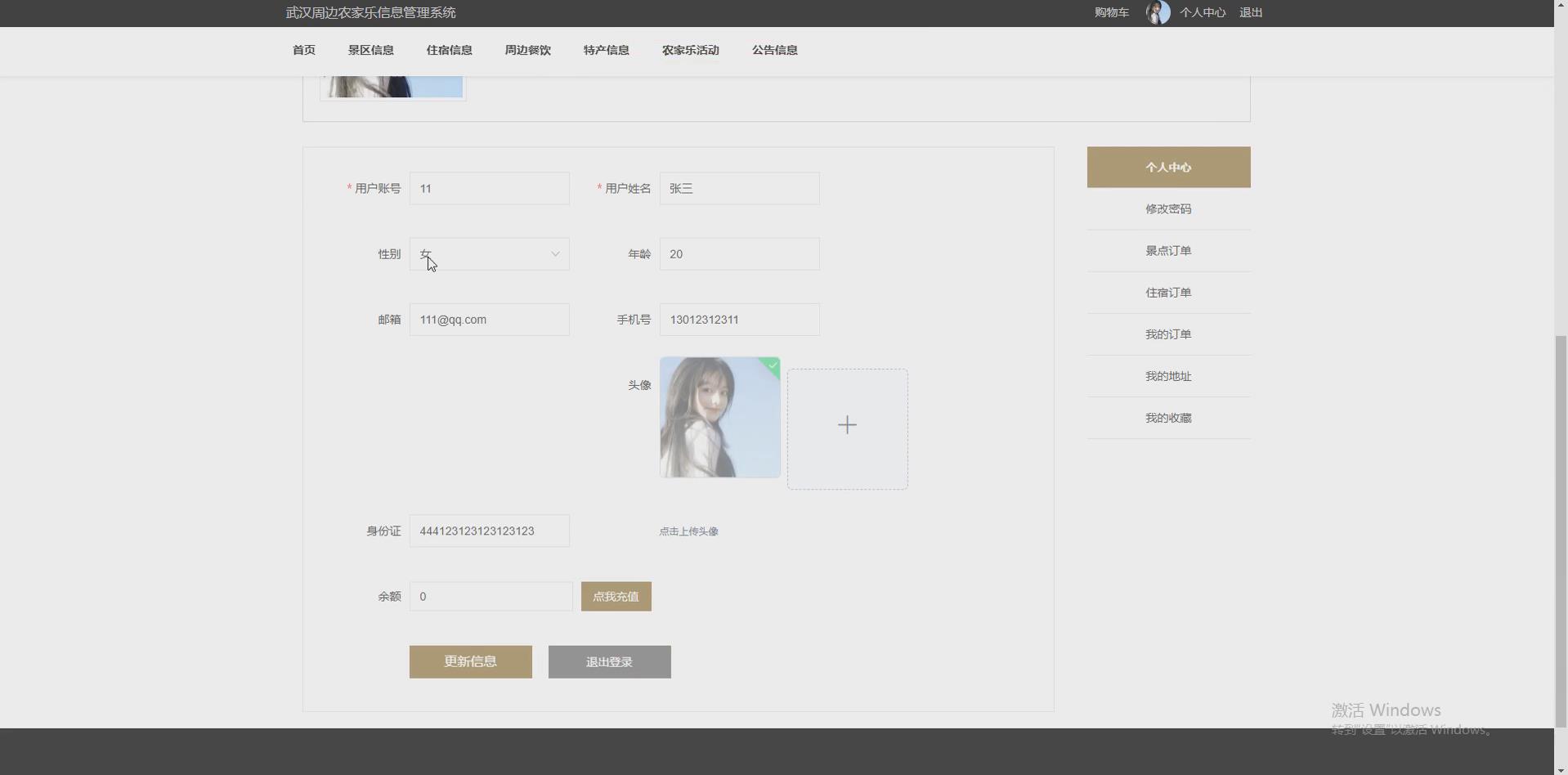Click the user avatar in the top bar
The height and width of the screenshot is (775, 1568).
1157,12
